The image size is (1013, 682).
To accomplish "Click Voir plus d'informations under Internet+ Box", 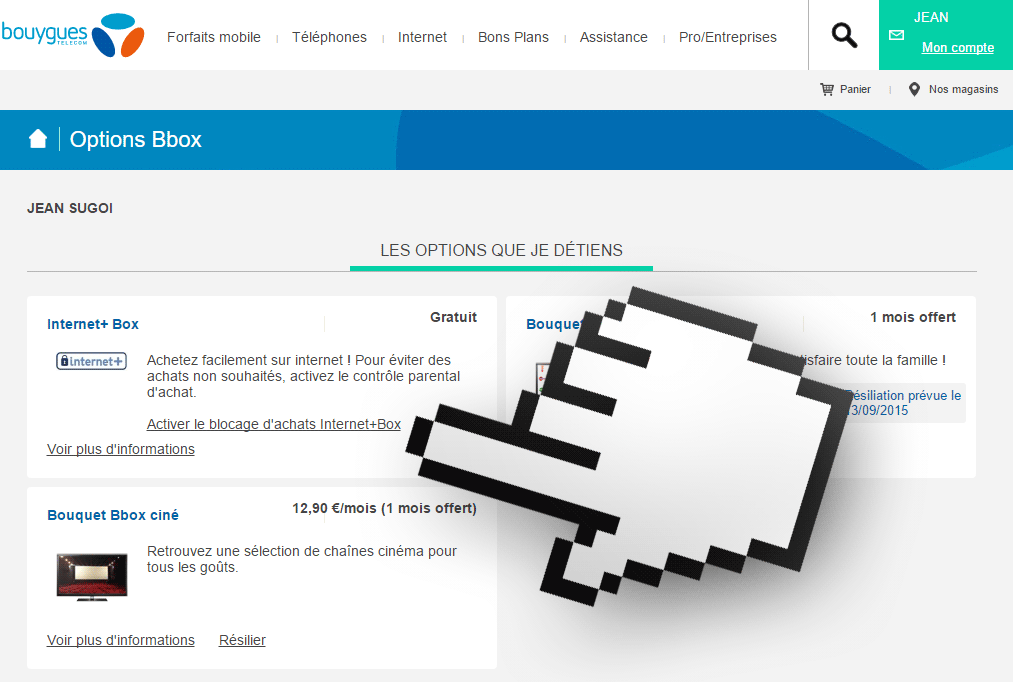I will pos(121,450).
